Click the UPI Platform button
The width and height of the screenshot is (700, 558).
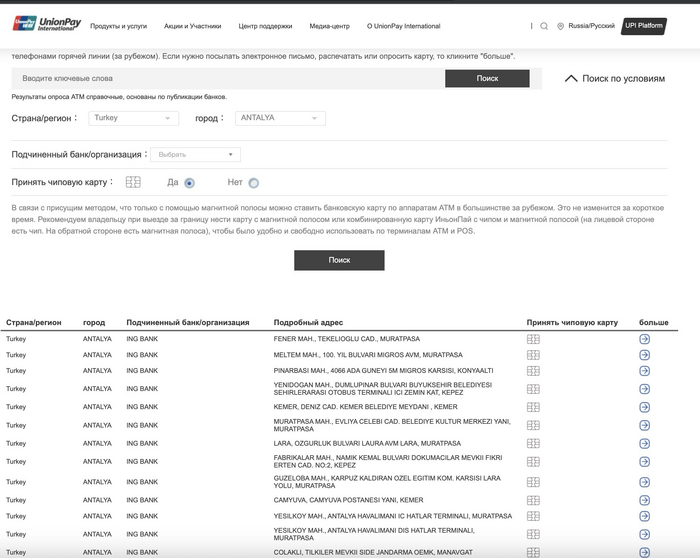644,26
